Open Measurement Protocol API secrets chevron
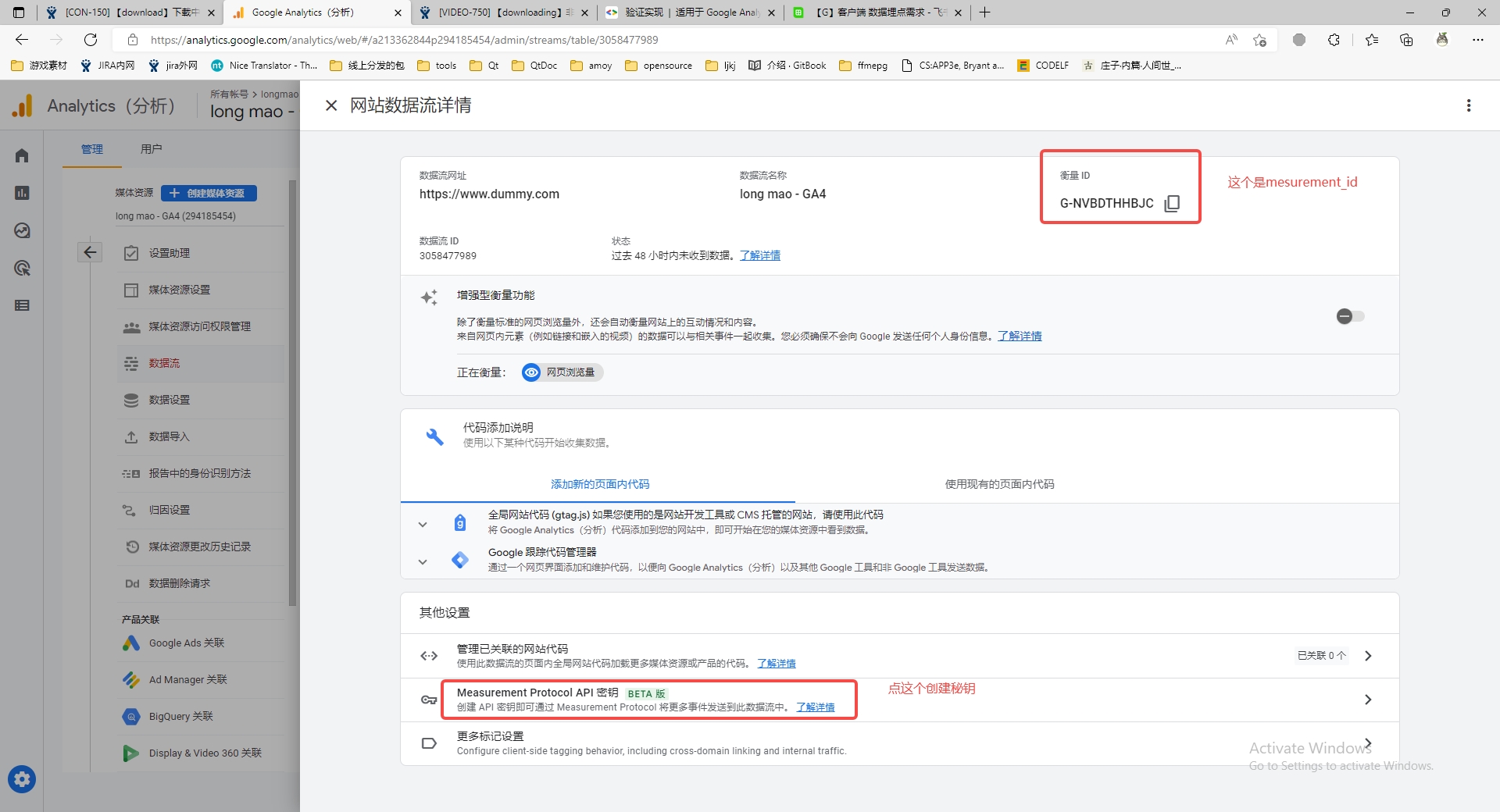The height and width of the screenshot is (812, 1500). pyautogui.click(x=1368, y=700)
